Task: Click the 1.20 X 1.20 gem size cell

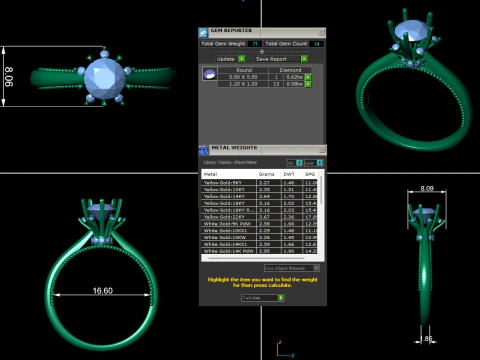Action: coord(243,84)
